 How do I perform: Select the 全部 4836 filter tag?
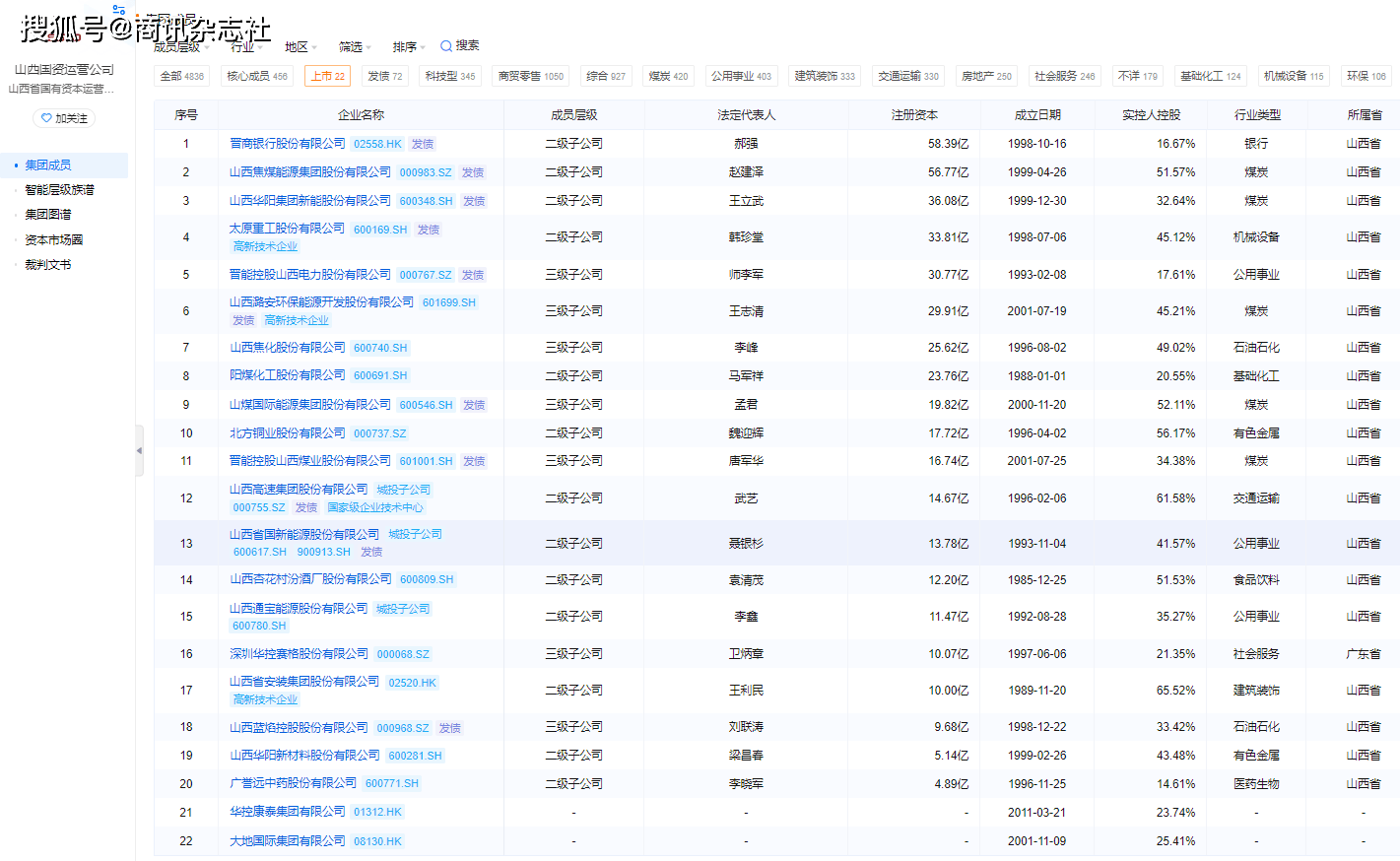point(182,76)
